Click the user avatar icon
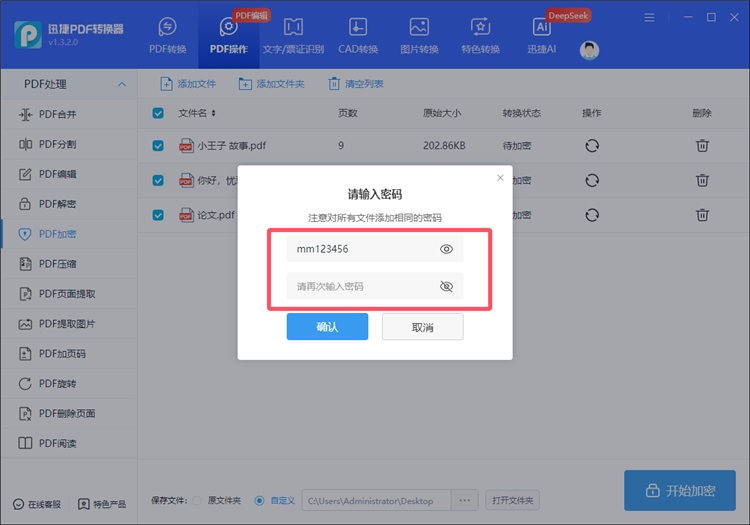This screenshot has width=750, height=525. tap(589, 50)
